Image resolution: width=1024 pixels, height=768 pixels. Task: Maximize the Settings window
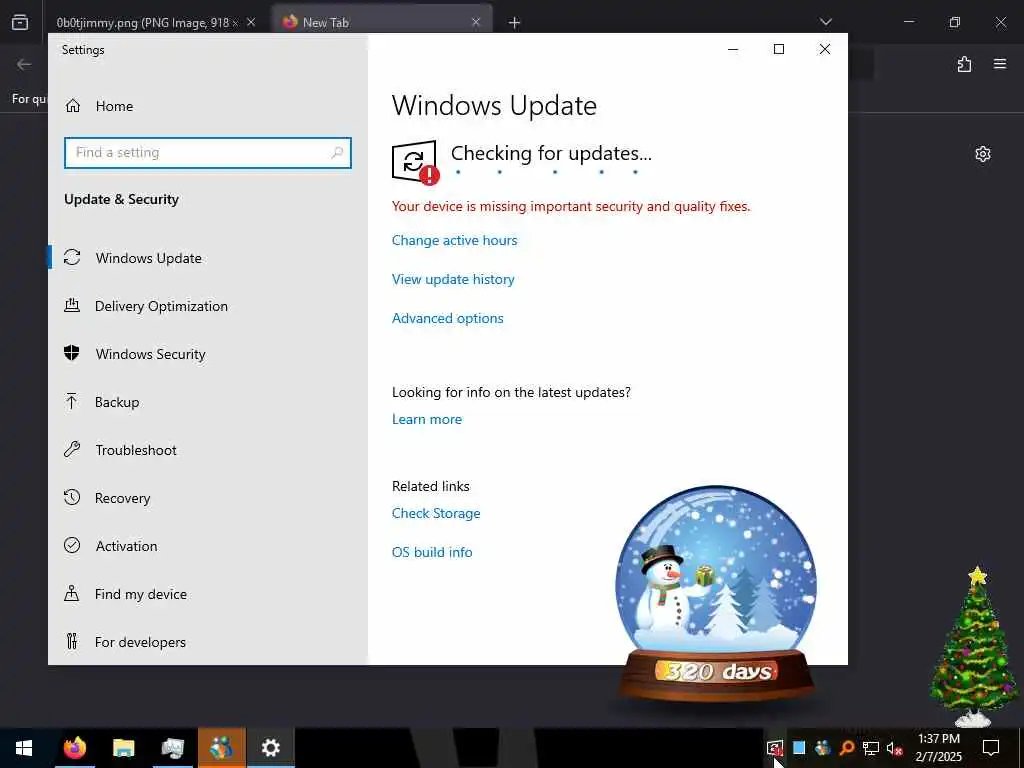pos(778,49)
